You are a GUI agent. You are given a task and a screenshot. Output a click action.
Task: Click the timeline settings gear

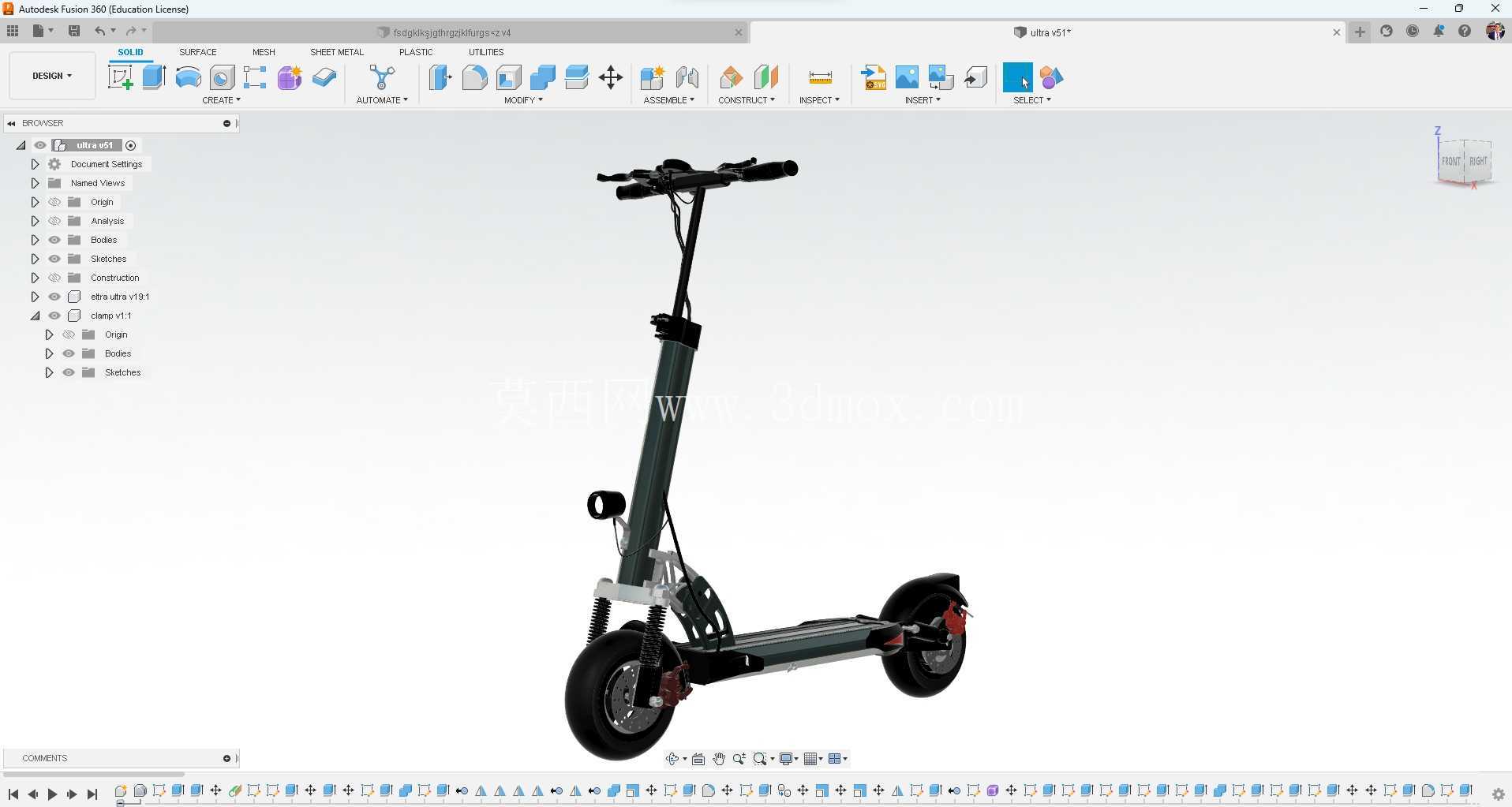click(1498, 794)
